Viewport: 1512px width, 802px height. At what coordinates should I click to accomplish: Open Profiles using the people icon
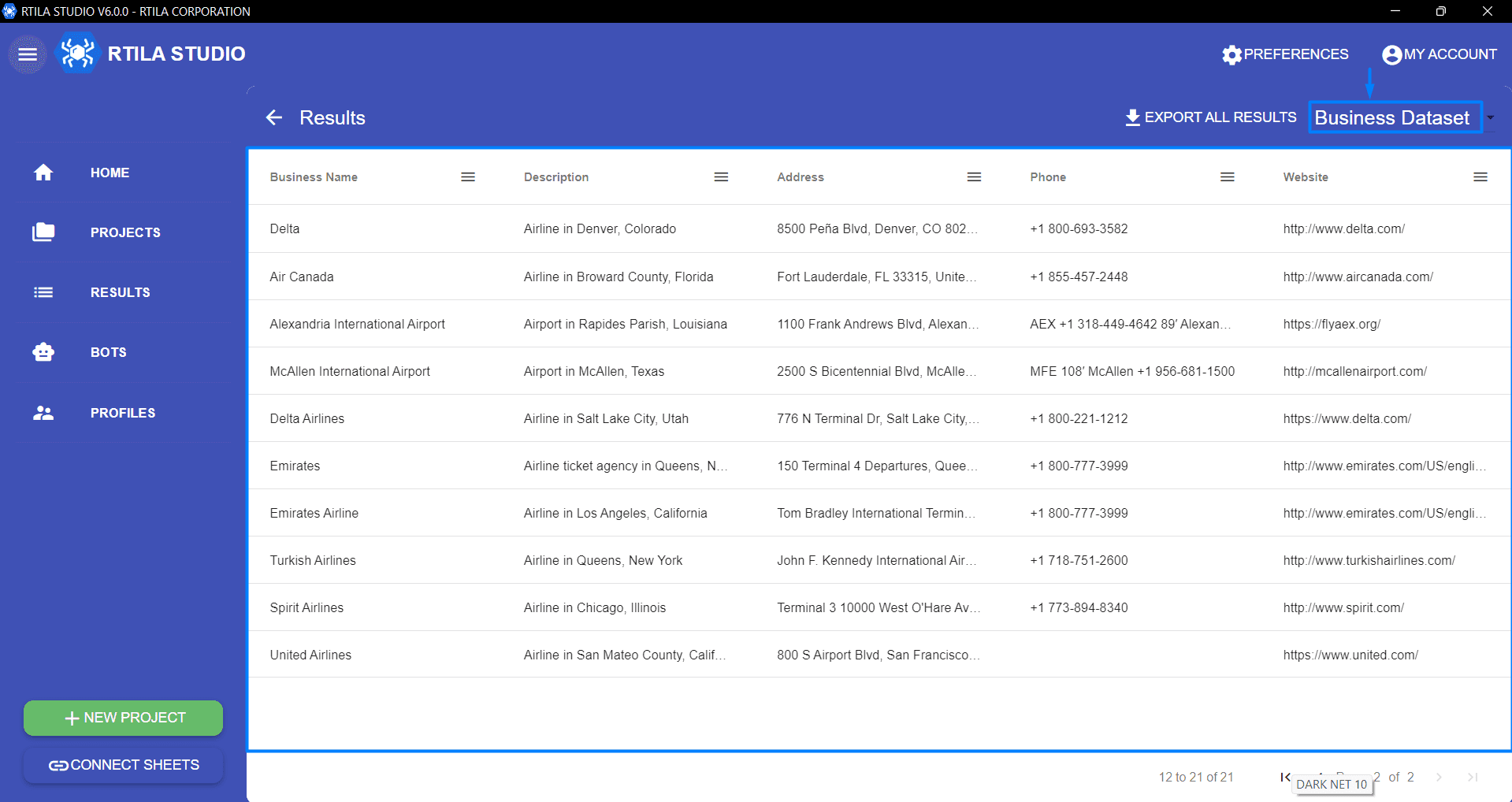[x=43, y=412]
